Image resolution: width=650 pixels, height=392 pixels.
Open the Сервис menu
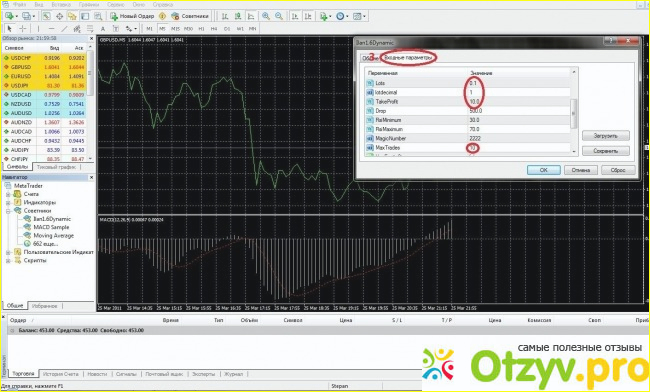click(x=116, y=5)
